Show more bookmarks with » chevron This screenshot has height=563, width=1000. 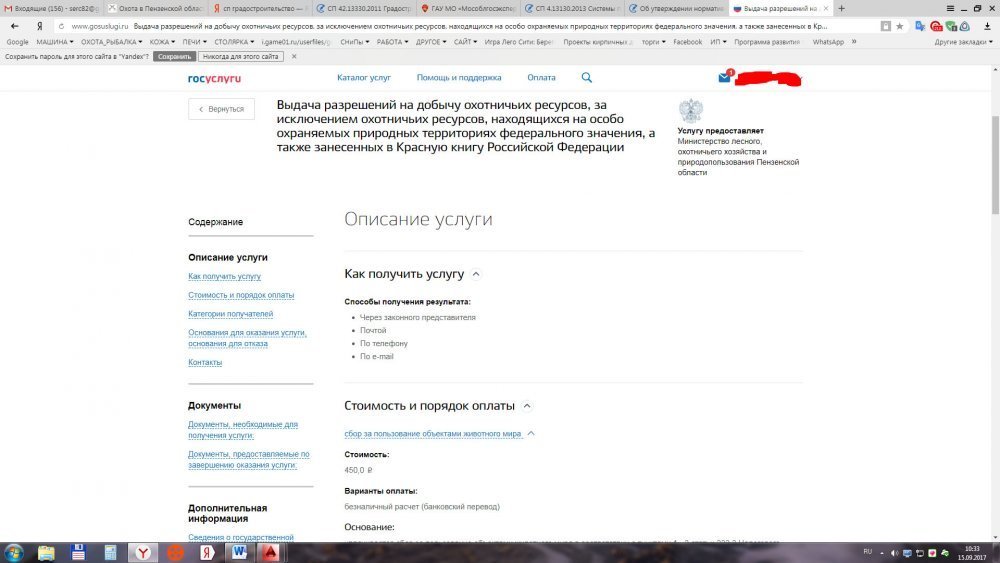(854, 42)
